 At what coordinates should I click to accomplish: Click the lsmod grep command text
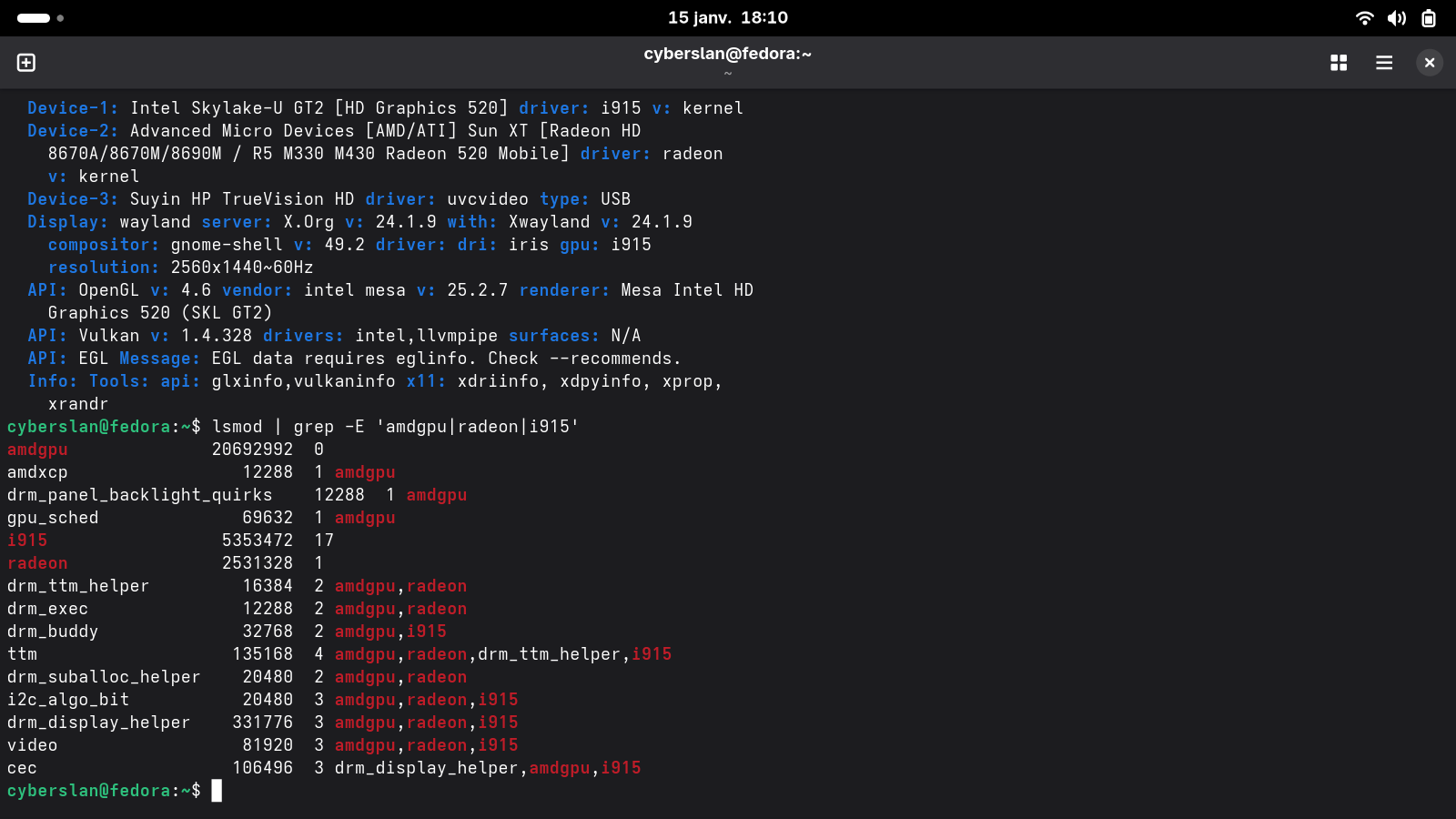pos(395,427)
